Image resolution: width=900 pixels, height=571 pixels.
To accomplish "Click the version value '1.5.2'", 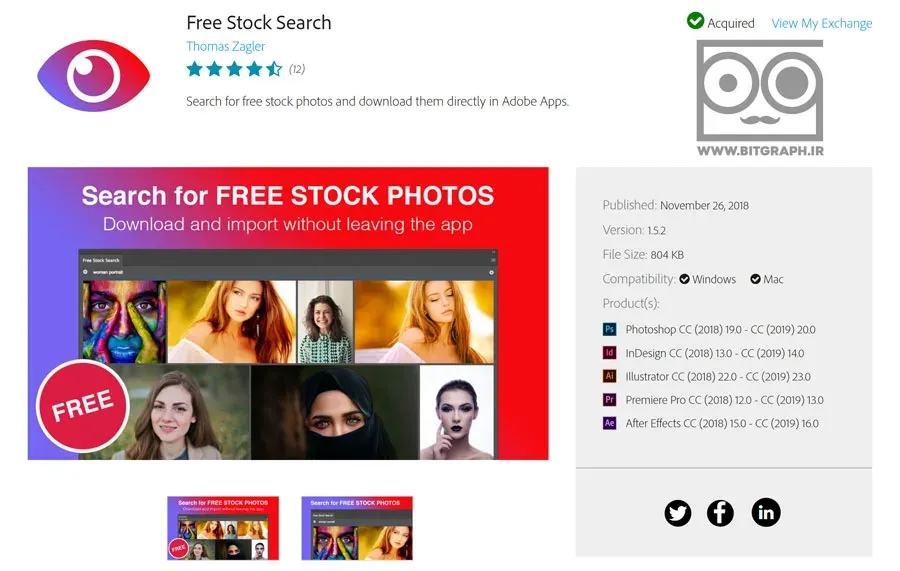I will click(x=657, y=231).
